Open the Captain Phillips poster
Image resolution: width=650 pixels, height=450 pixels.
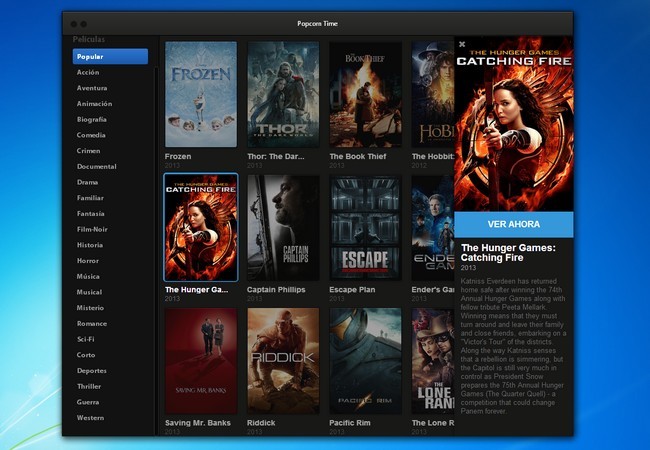[x=283, y=227]
